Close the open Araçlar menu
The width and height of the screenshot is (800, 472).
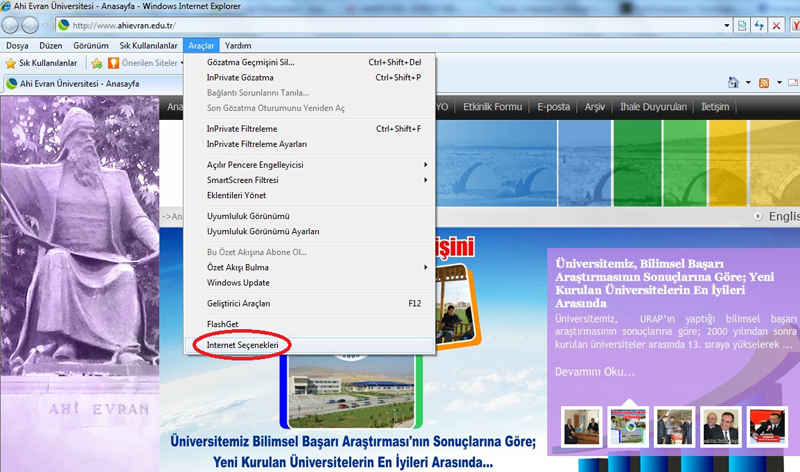[201, 45]
